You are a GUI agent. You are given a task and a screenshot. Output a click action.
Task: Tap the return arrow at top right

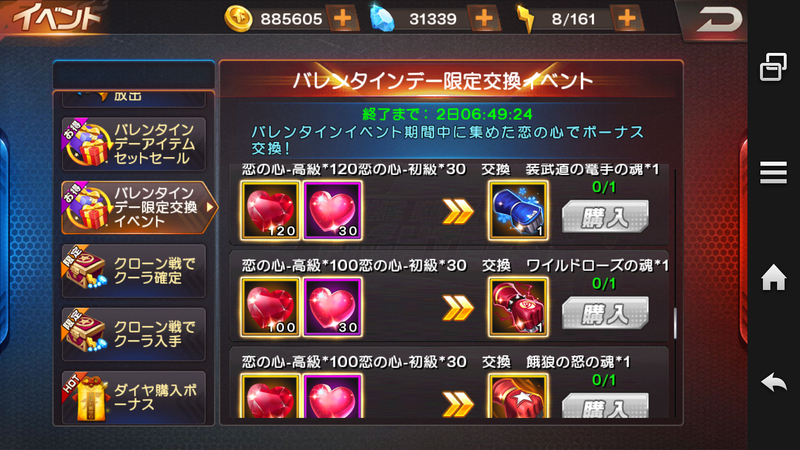tap(718, 20)
